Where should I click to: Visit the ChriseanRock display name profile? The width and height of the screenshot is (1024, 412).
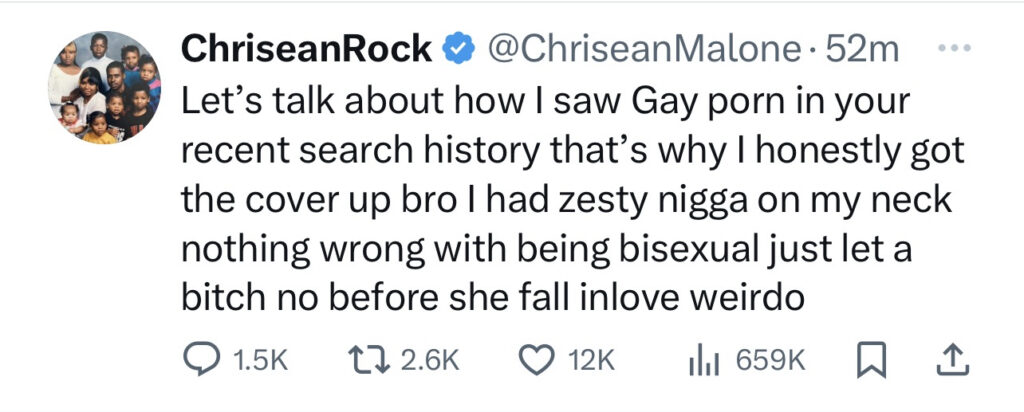(306, 49)
